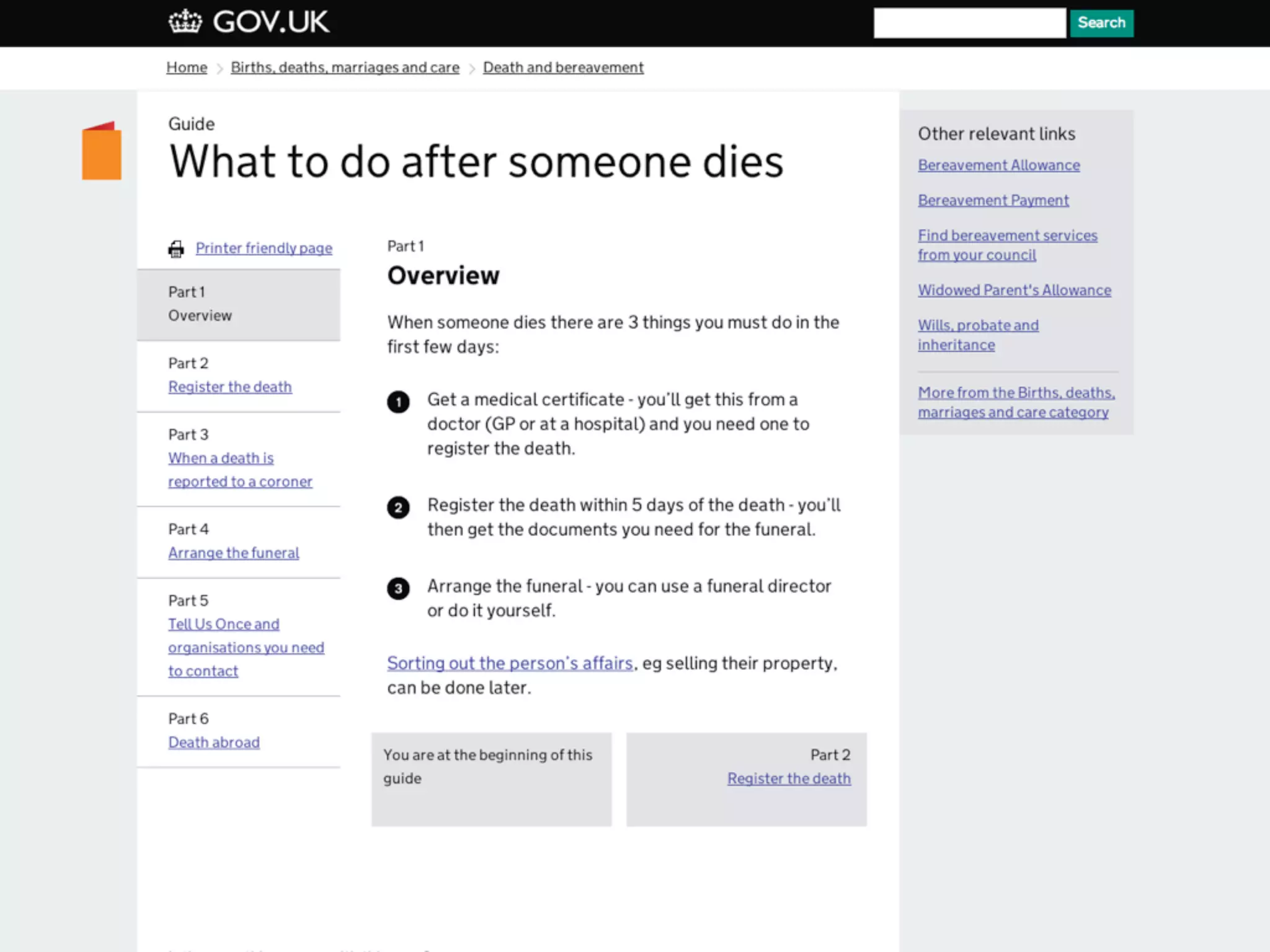
Task: Go to Part 2 Register the death in sidebar
Action: point(229,387)
